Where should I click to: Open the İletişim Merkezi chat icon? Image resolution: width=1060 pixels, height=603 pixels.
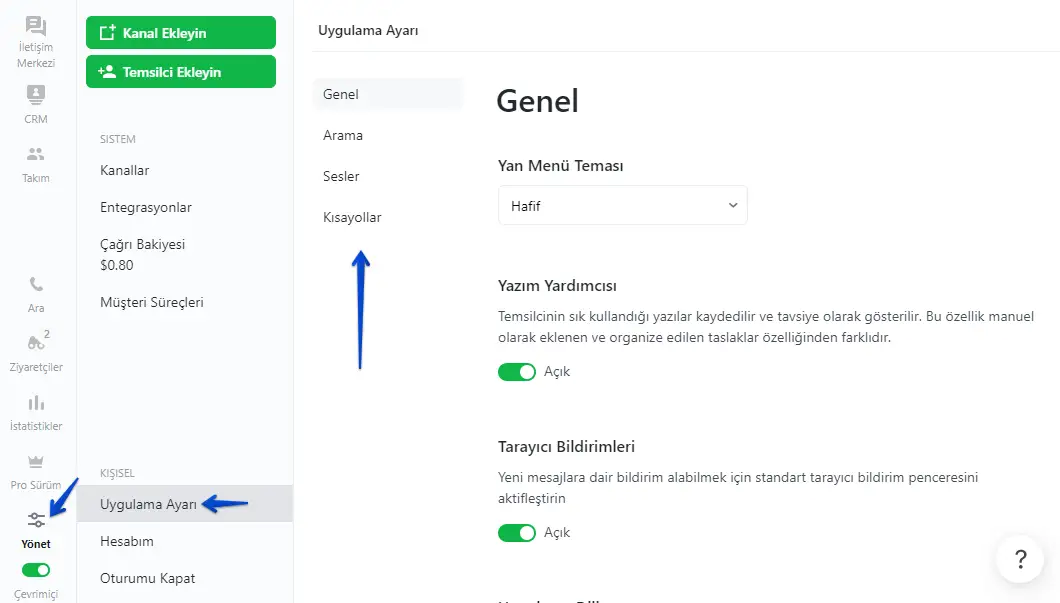click(x=36, y=26)
